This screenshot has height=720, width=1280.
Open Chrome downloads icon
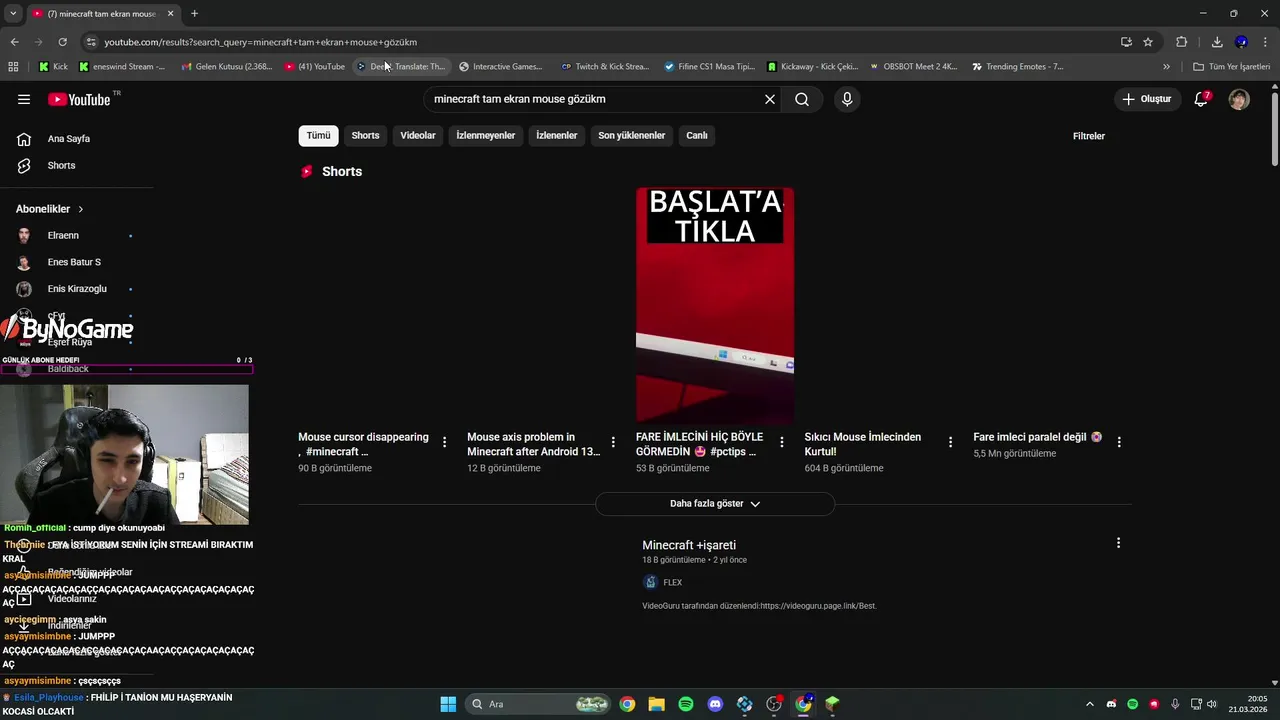click(x=1217, y=42)
